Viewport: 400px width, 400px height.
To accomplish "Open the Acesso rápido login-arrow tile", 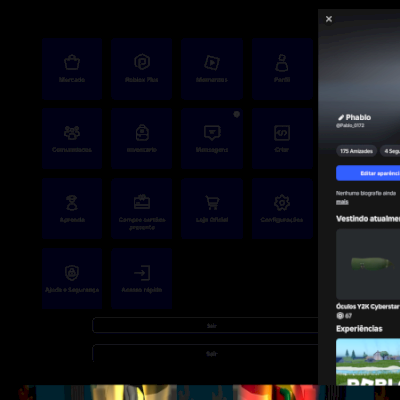I will click(x=142, y=278).
